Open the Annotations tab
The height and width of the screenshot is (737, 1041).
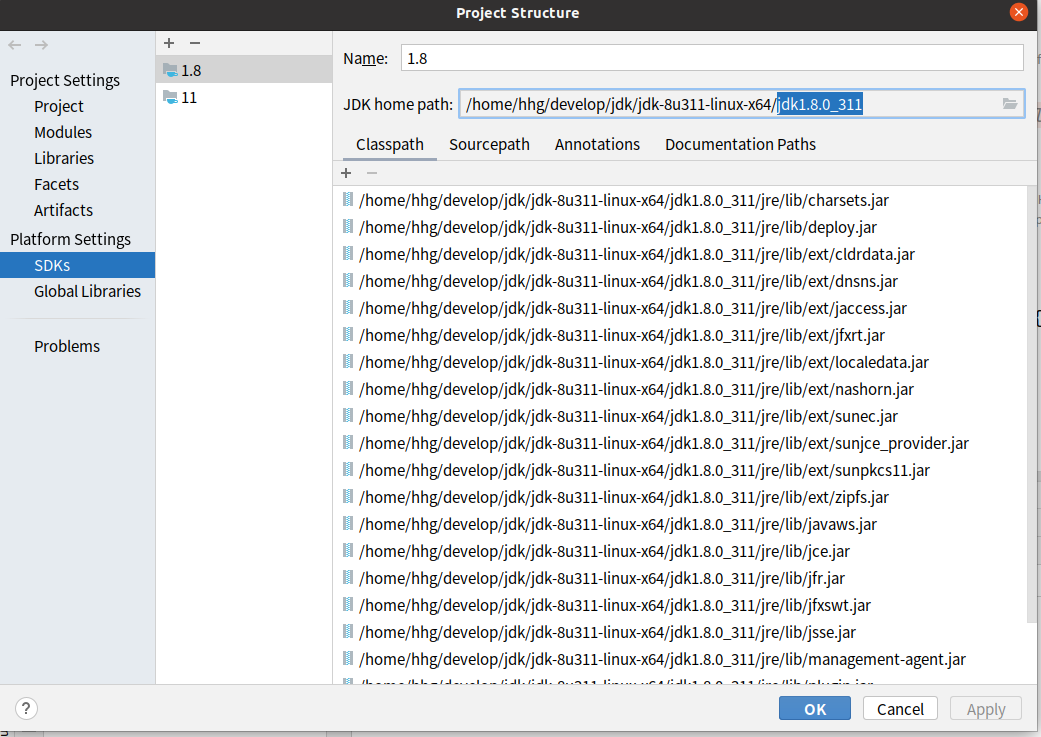(x=598, y=145)
